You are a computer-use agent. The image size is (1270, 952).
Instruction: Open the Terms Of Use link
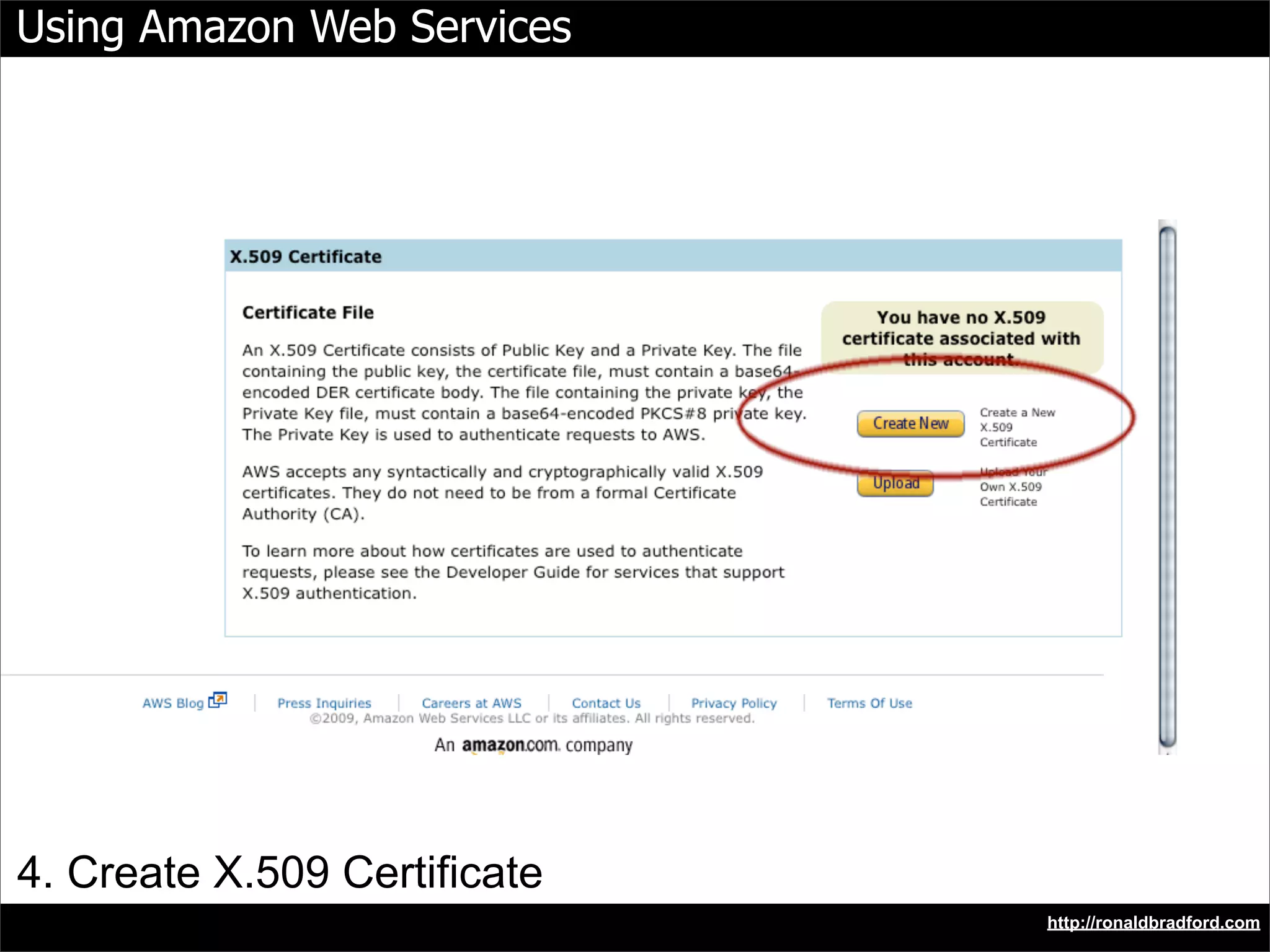pyautogui.click(x=869, y=703)
